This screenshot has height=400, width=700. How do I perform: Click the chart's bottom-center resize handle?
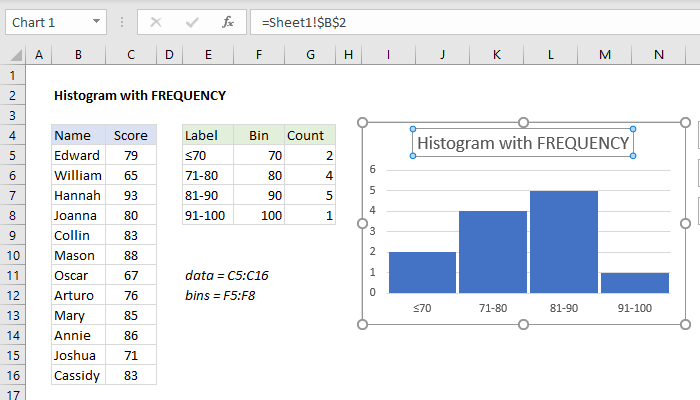pyautogui.click(x=524, y=325)
